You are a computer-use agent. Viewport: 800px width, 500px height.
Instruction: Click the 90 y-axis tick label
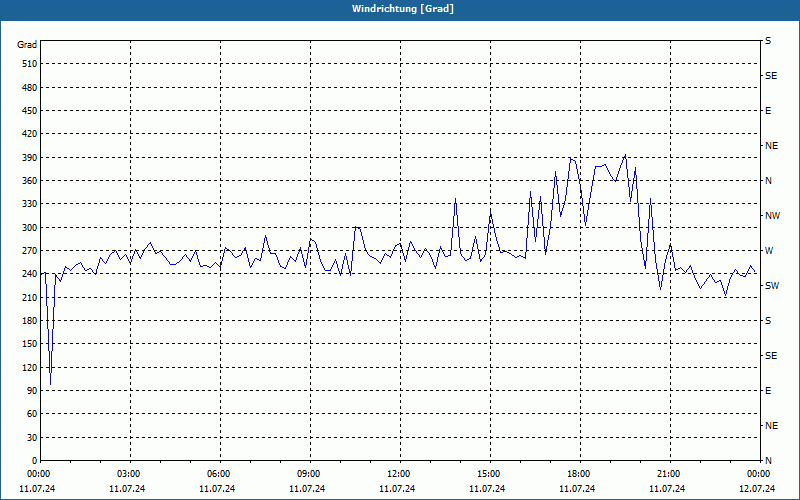(31, 391)
